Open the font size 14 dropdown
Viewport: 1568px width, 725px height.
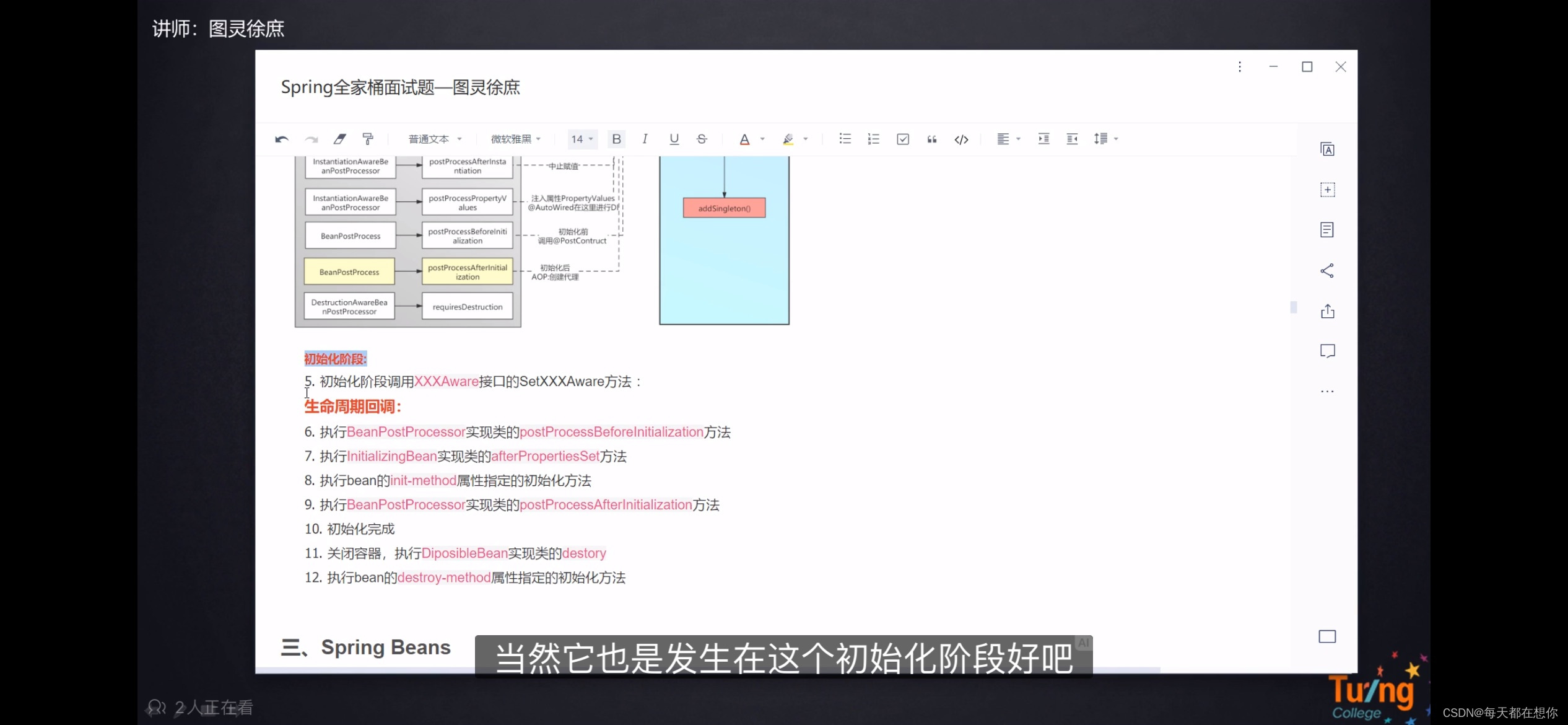point(582,139)
